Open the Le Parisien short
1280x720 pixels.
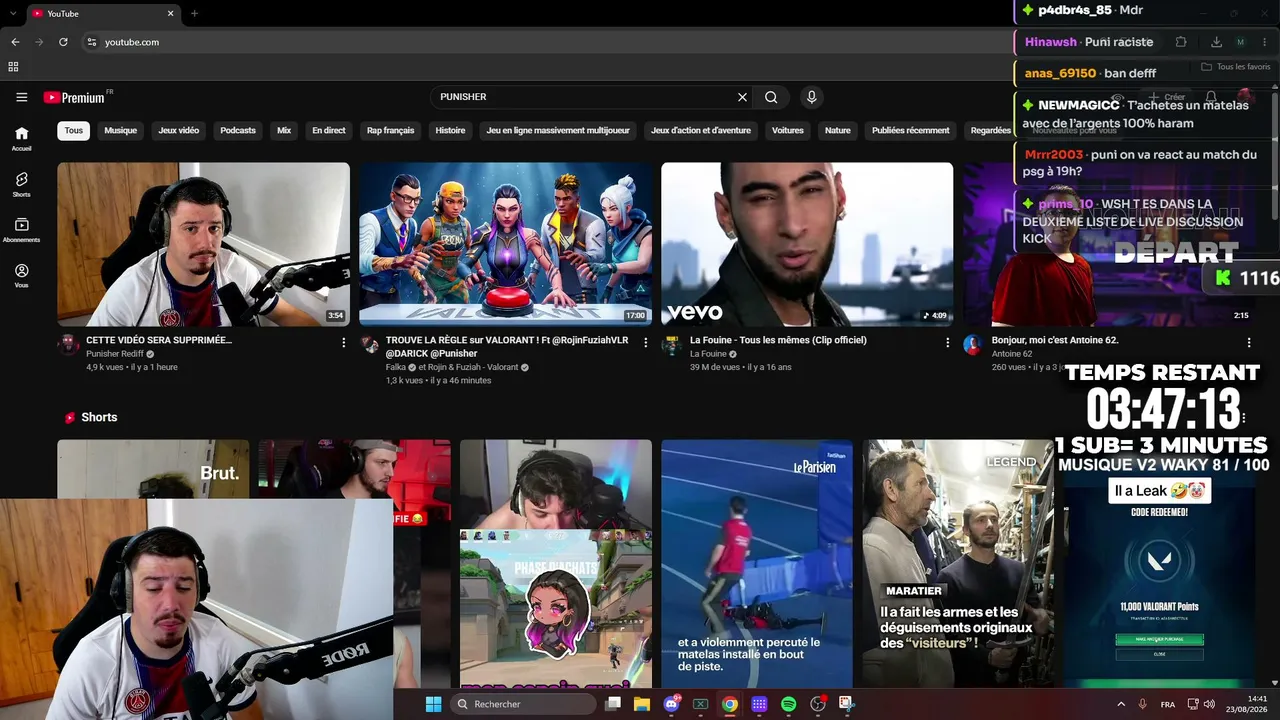click(x=757, y=564)
